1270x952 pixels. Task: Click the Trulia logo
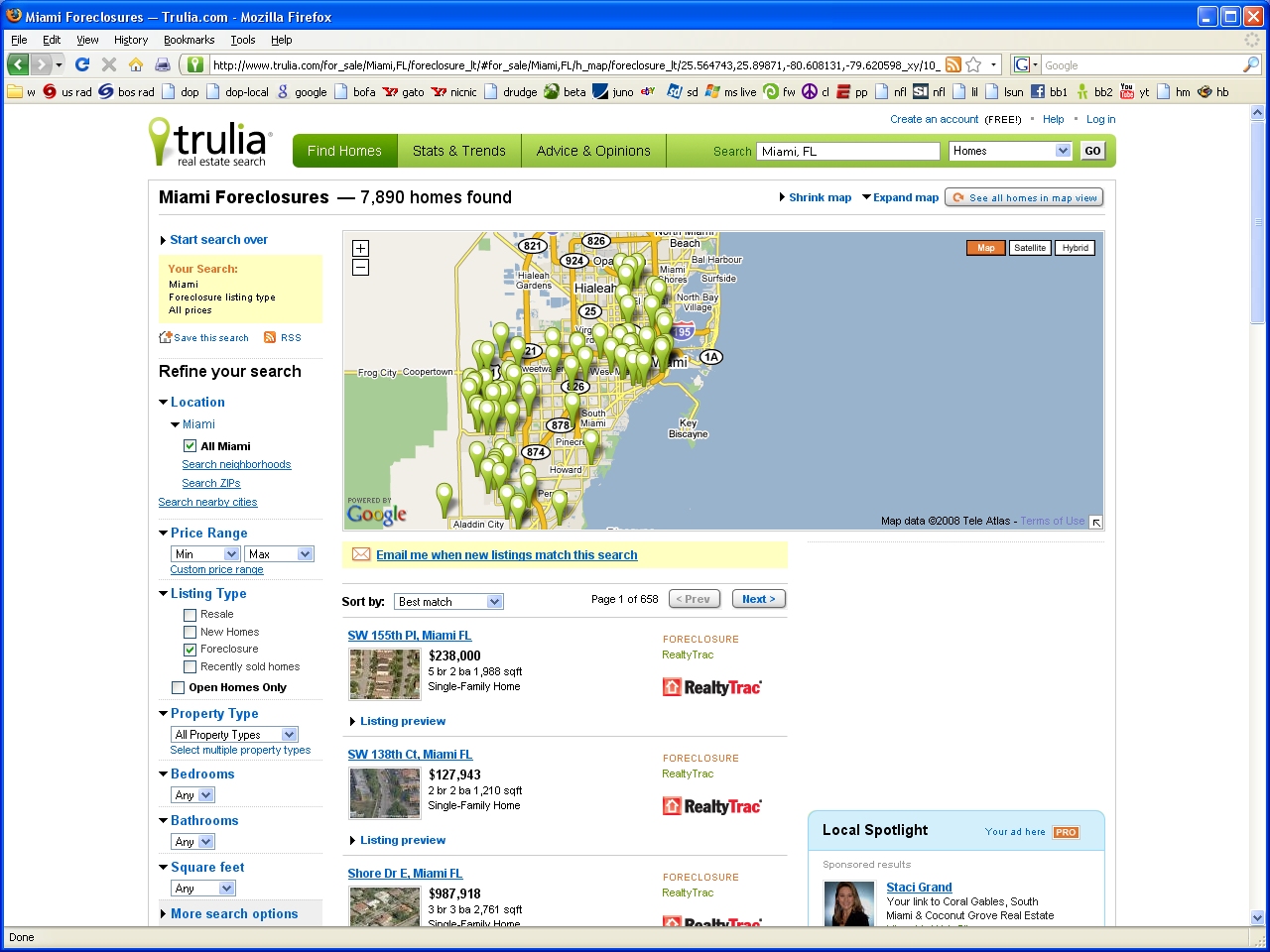click(x=209, y=143)
